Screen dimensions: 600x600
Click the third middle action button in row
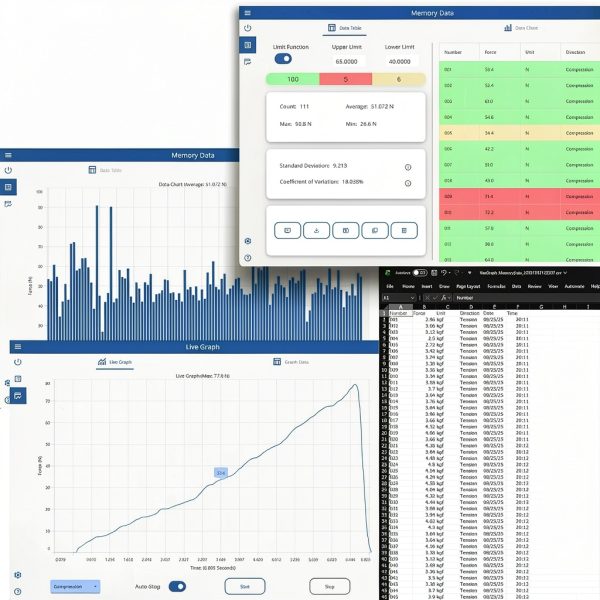tap(346, 230)
